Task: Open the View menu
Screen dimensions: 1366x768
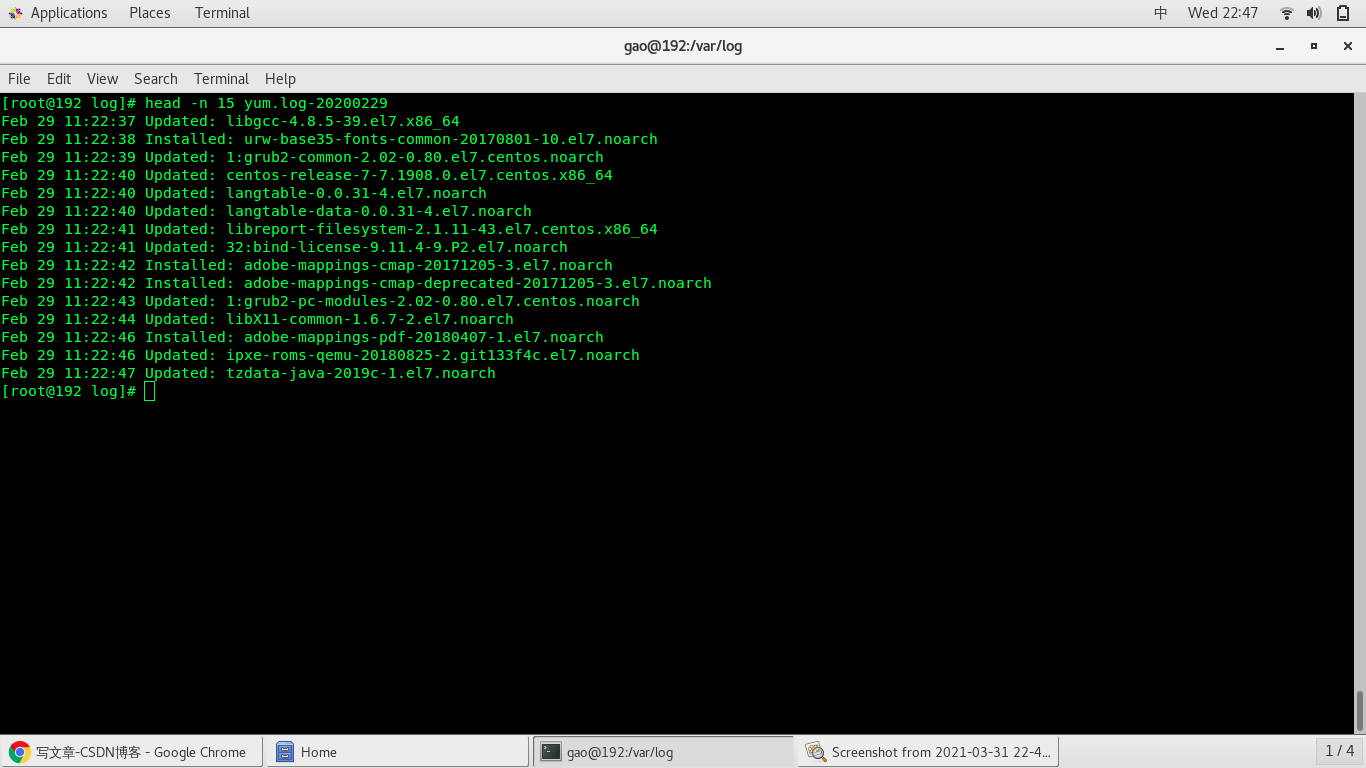Action: 102,78
